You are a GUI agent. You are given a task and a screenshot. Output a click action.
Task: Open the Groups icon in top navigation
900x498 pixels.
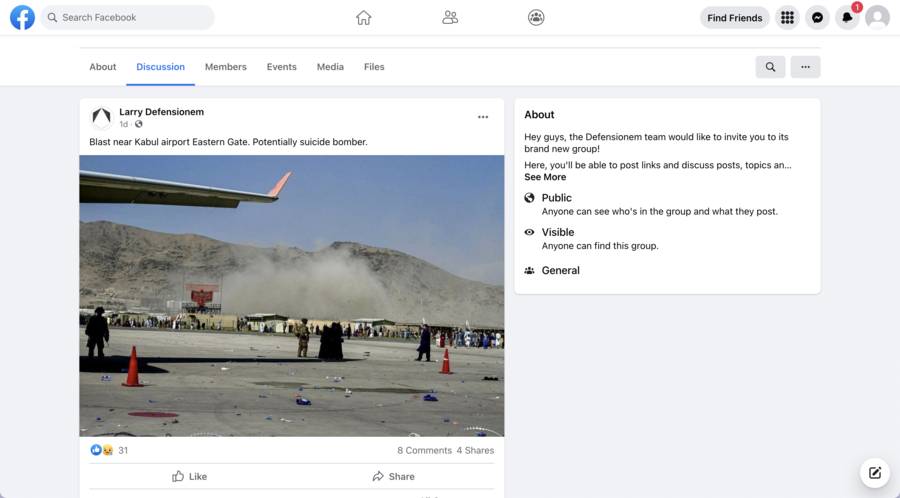[x=536, y=17]
